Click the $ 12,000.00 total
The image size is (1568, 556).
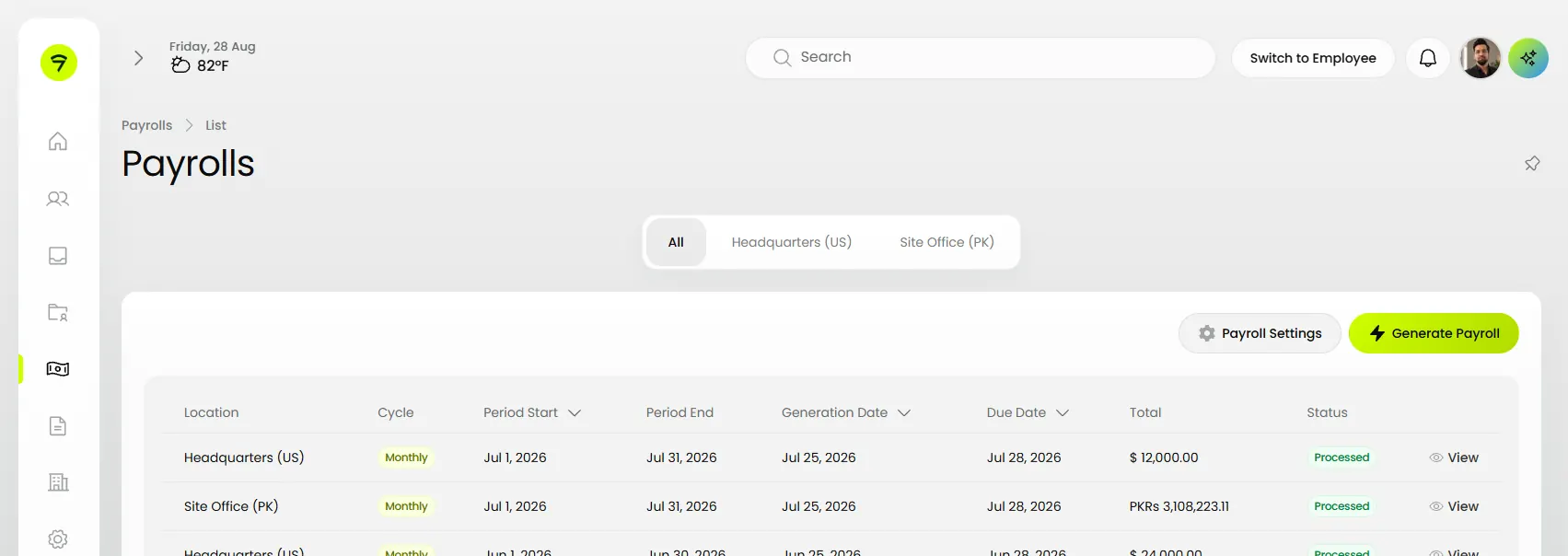coord(1164,458)
